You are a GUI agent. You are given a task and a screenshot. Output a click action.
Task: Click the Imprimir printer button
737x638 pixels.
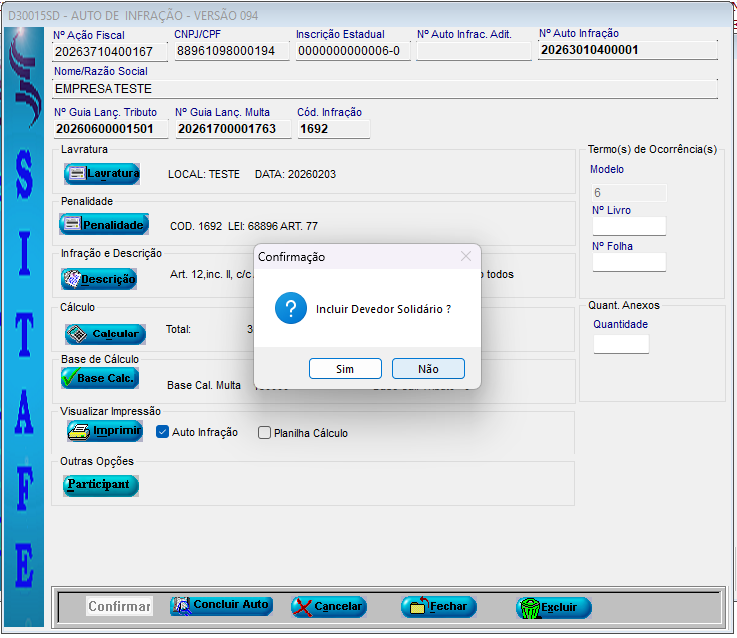tap(105, 431)
